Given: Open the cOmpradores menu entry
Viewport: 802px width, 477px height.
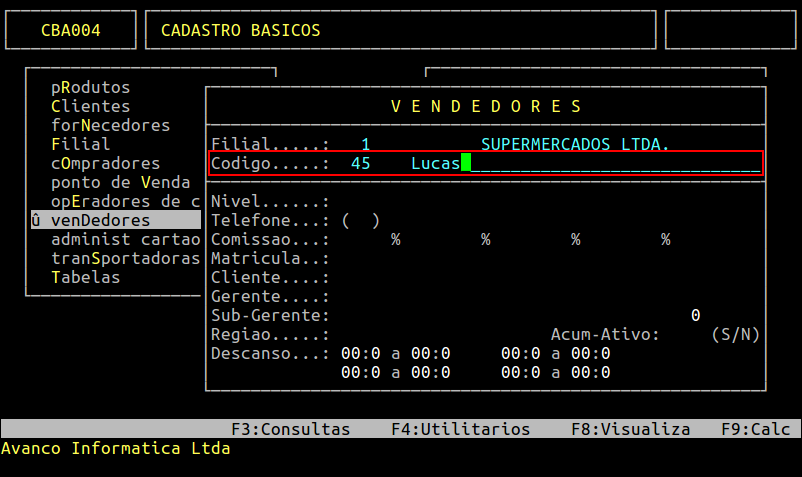Looking at the screenshot, I should pos(105,164).
